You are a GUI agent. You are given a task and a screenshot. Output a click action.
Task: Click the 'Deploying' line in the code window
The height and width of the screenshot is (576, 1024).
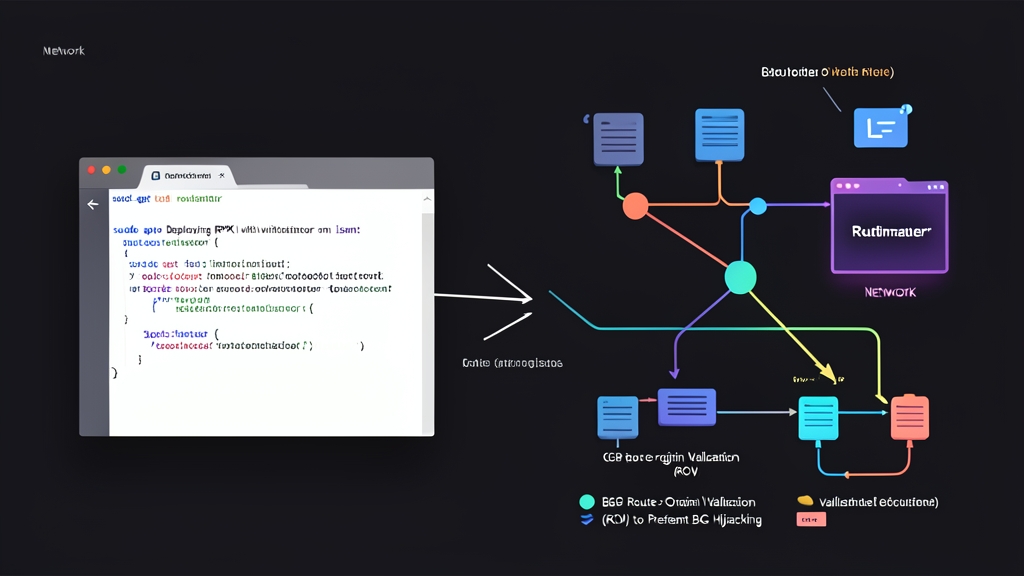click(x=236, y=230)
